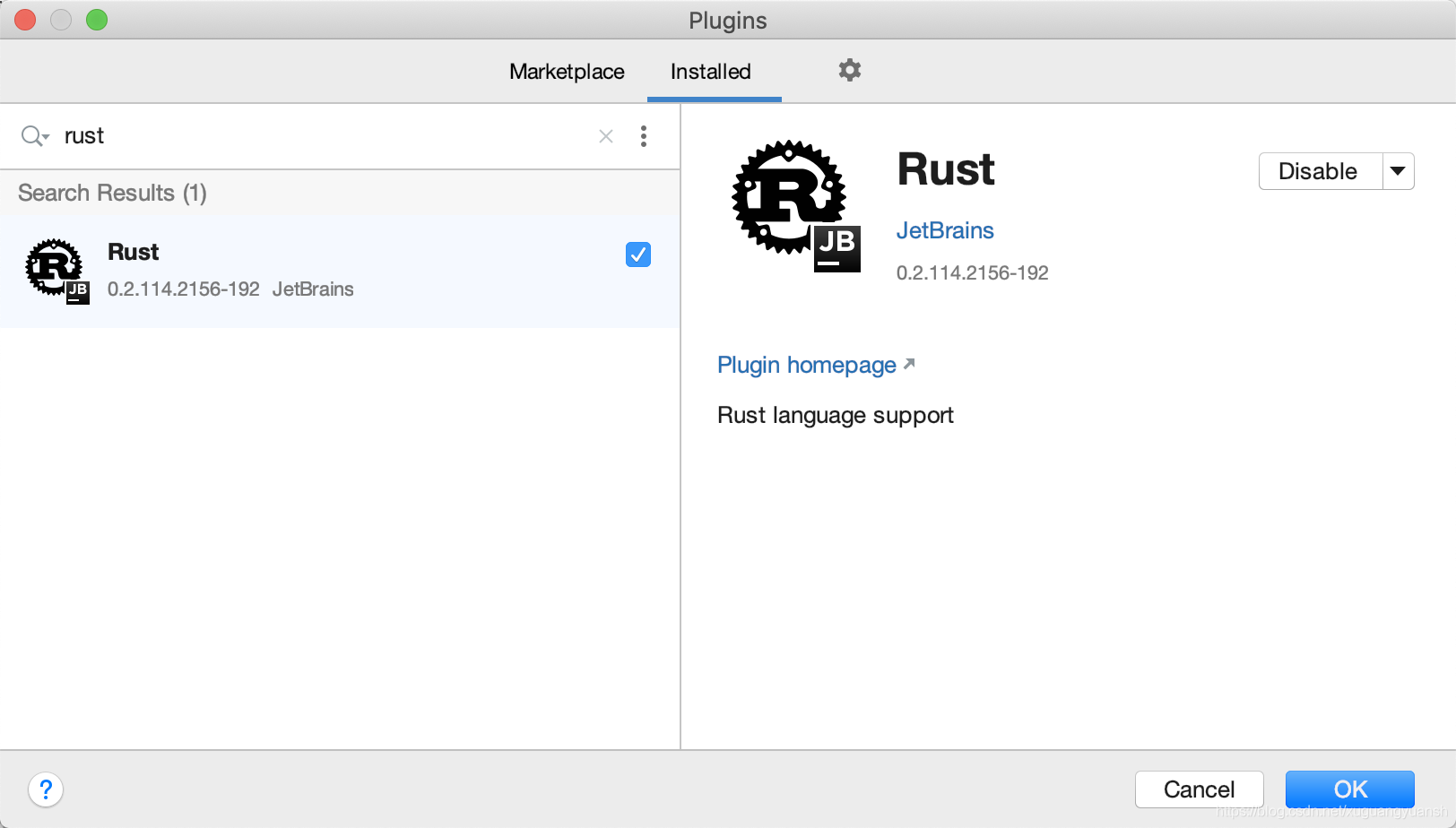
Task: Open additional actions beside the Disable button
Action: click(1399, 171)
